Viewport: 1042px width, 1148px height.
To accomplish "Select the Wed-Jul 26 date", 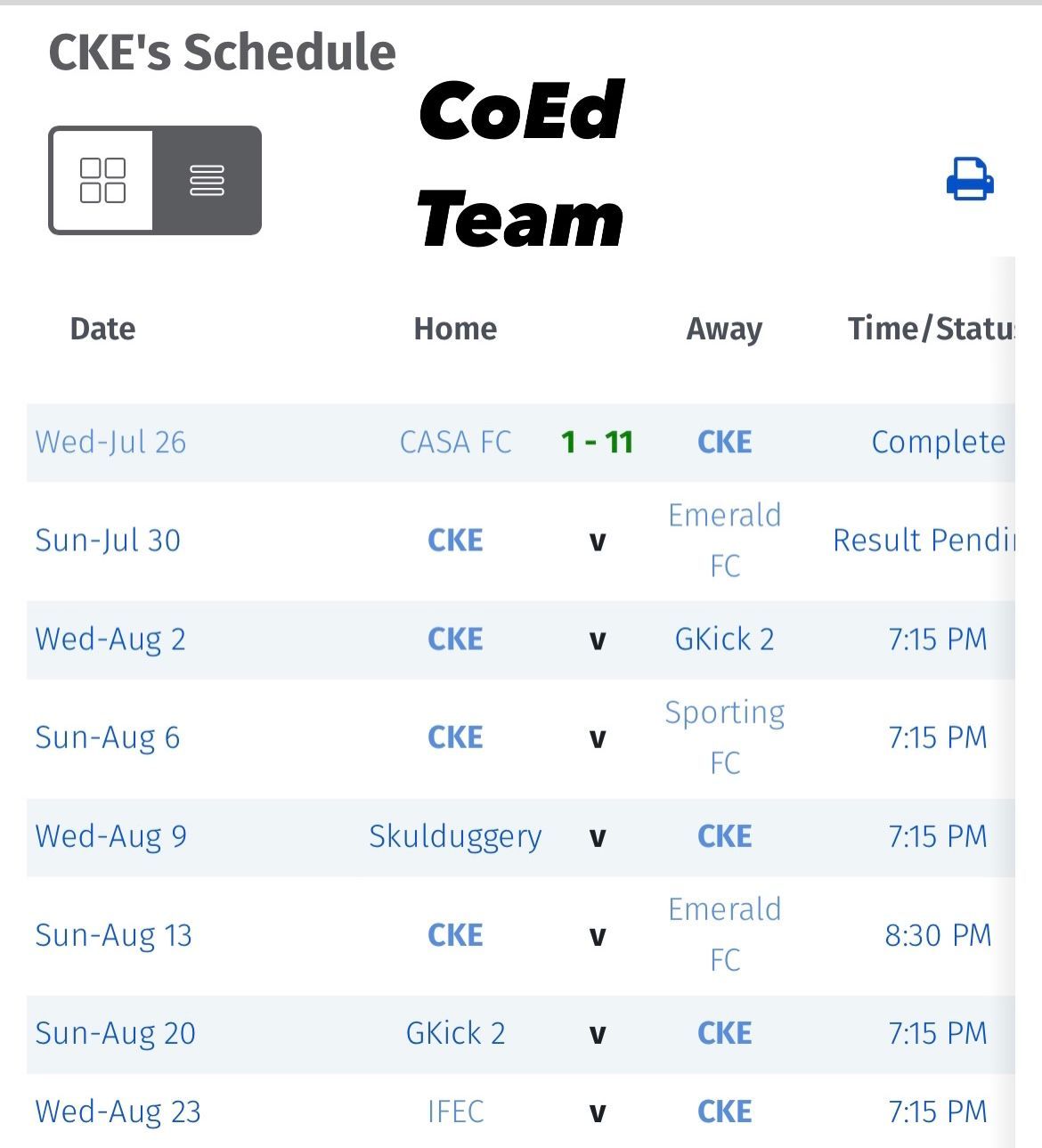I will point(110,442).
